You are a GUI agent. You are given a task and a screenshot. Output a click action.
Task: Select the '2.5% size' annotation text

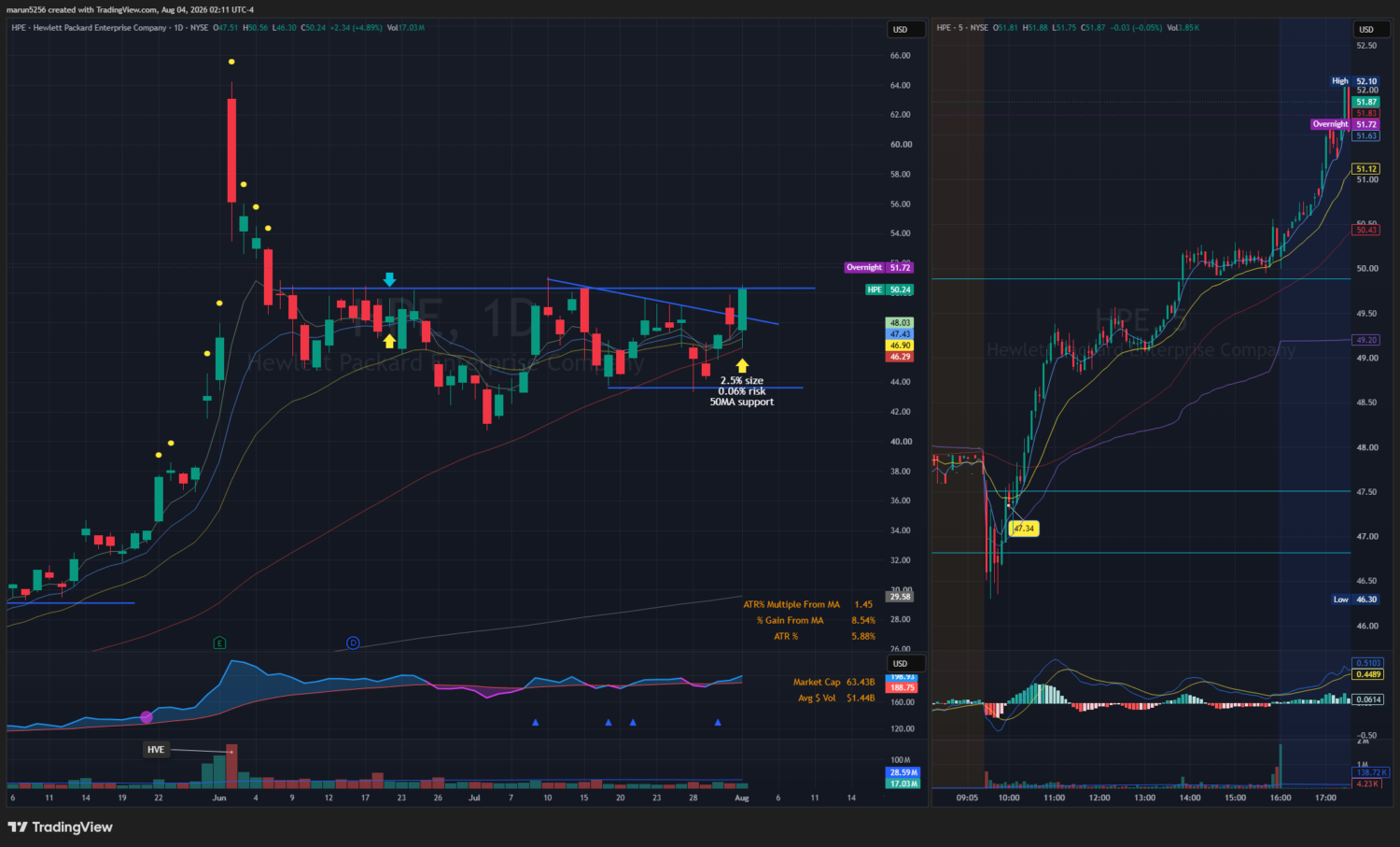742,381
